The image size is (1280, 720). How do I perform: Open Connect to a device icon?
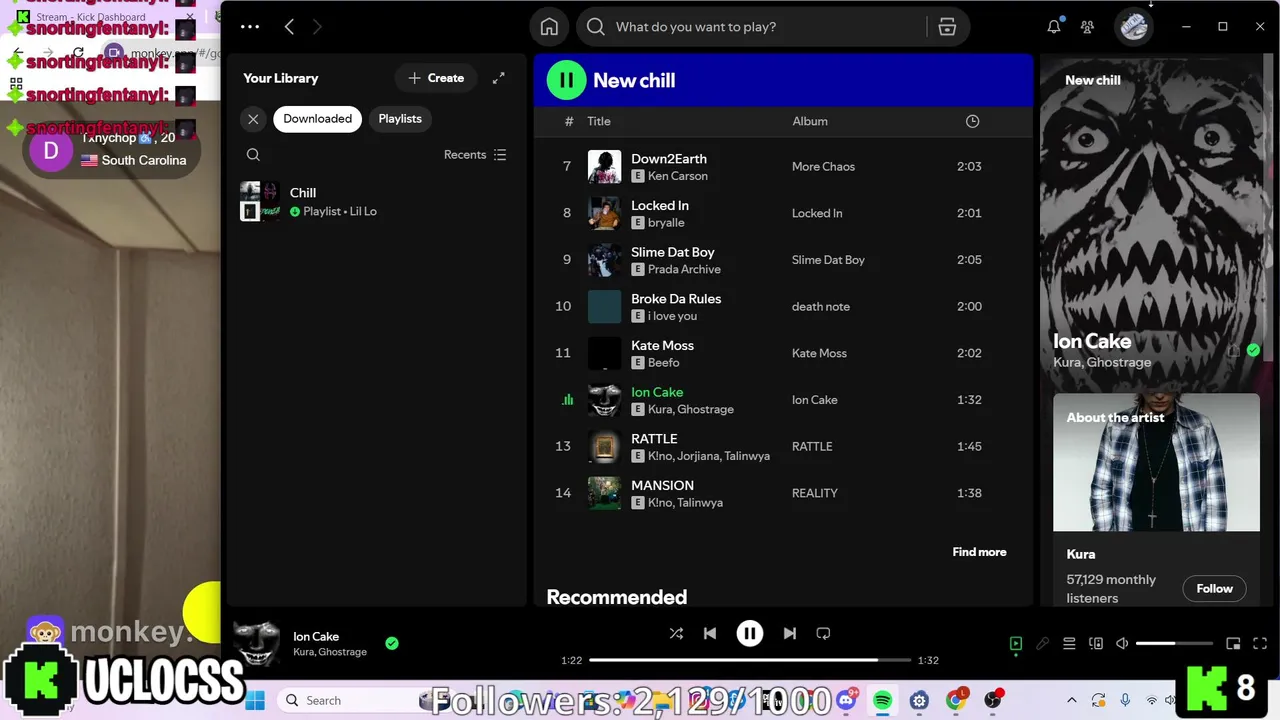(x=1096, y=644)
